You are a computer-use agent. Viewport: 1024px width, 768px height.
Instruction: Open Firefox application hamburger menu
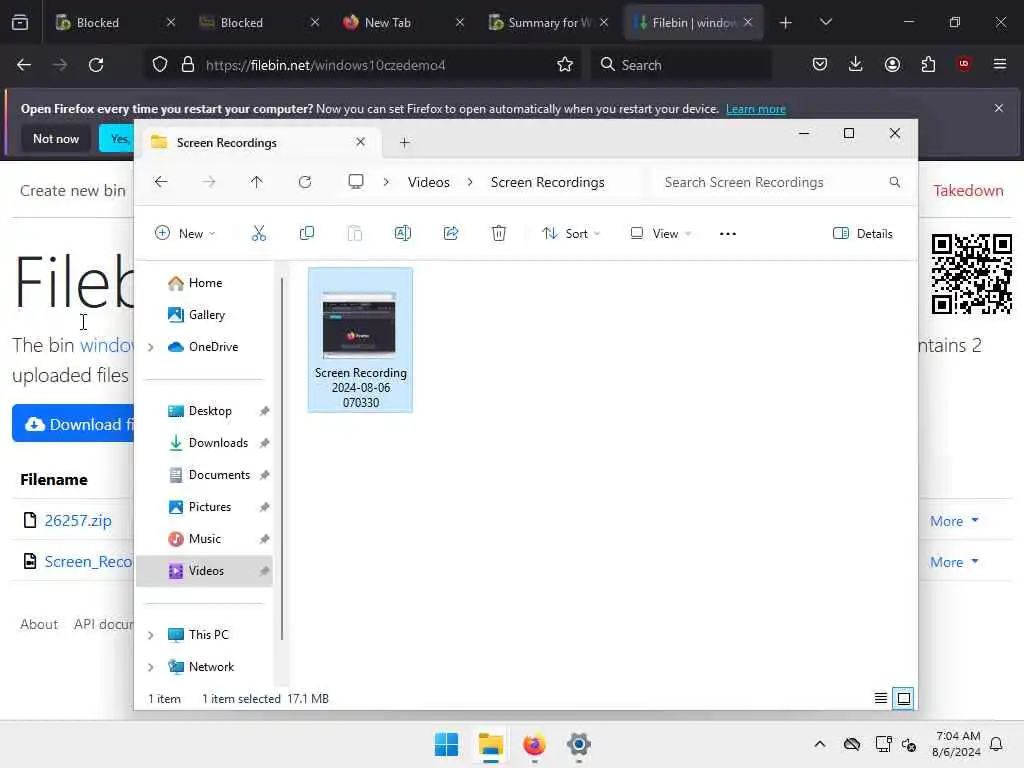(x=1000, y=64)
